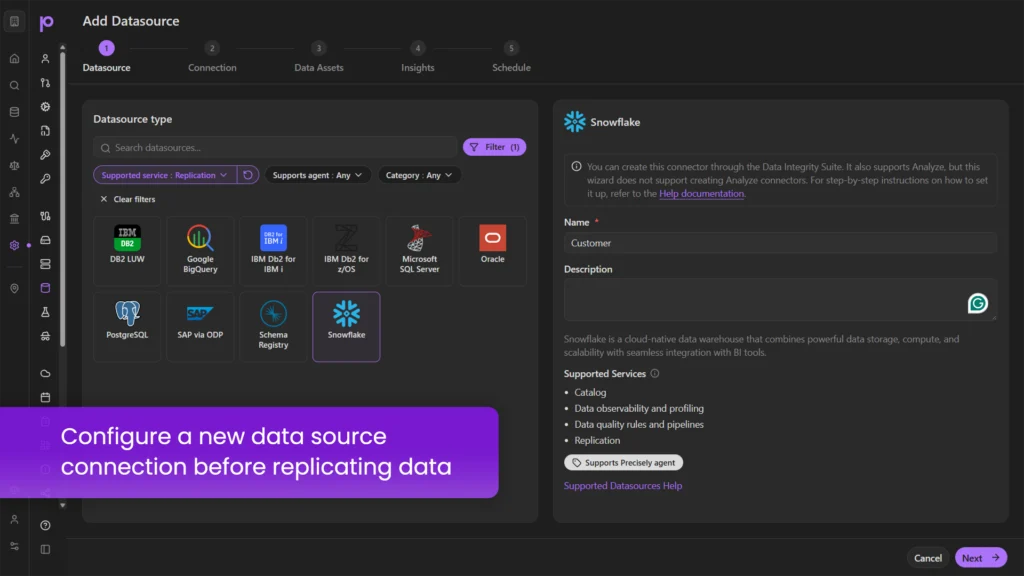Open the activity pulse icon in left rail
Image resolution: width=1024 pixels, height=576 pixels.
click(14, 138)
